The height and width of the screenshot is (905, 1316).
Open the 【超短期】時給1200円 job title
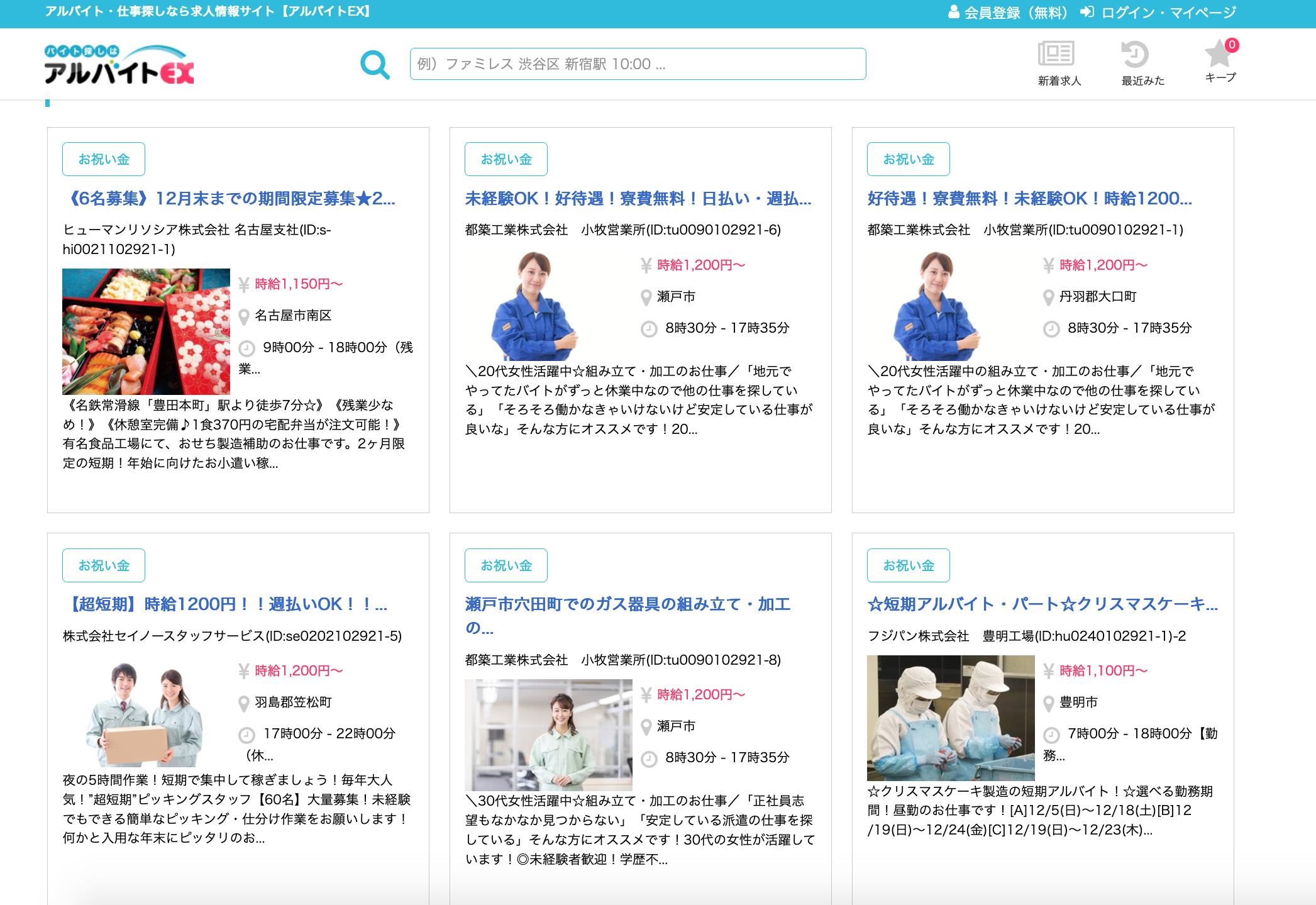coord(225,604)
